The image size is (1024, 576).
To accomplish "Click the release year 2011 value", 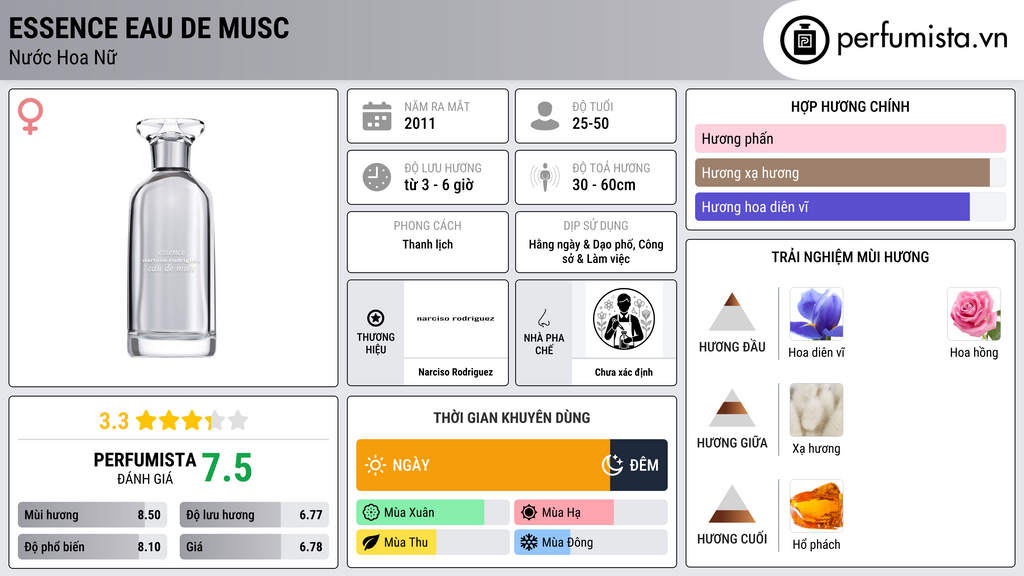I will (x=419, y=123).
